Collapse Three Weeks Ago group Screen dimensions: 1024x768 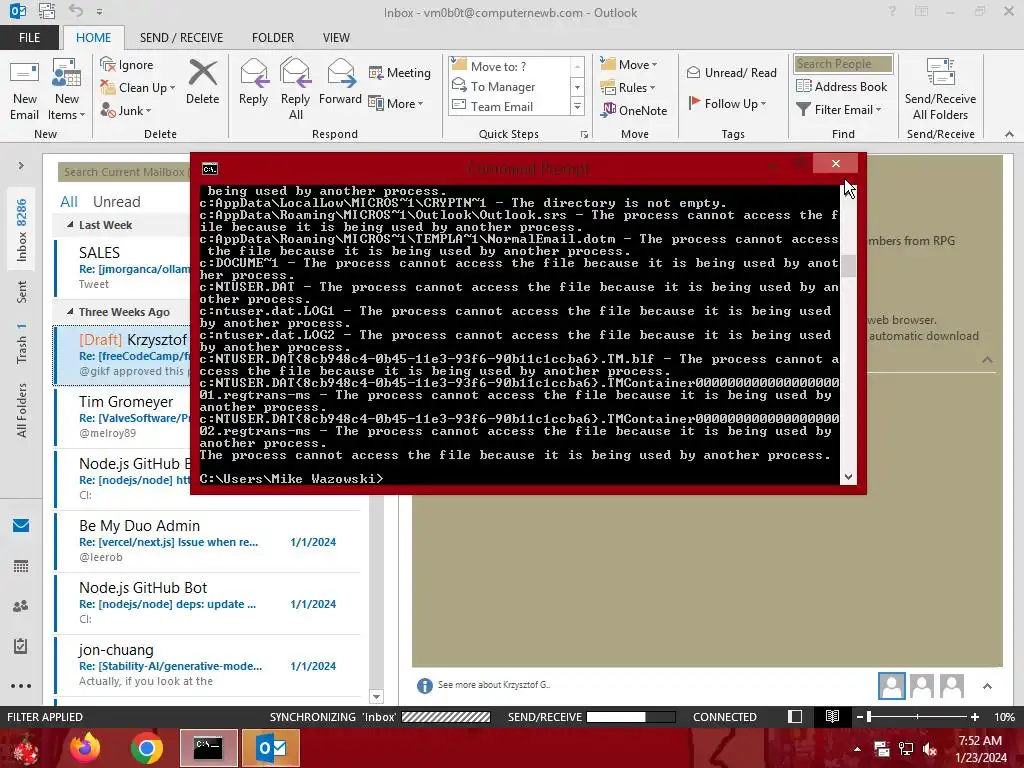(70, 312)
